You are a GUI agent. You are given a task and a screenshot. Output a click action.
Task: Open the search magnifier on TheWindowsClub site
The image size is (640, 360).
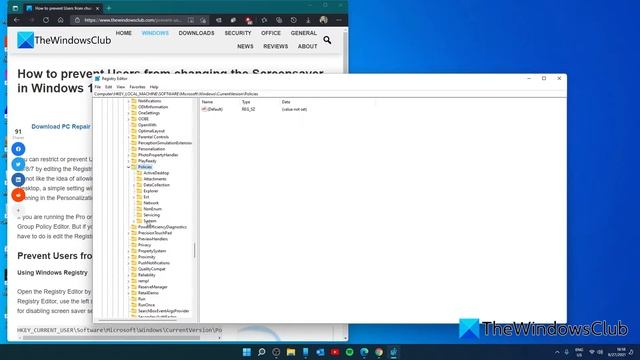[x=327, y=40]
